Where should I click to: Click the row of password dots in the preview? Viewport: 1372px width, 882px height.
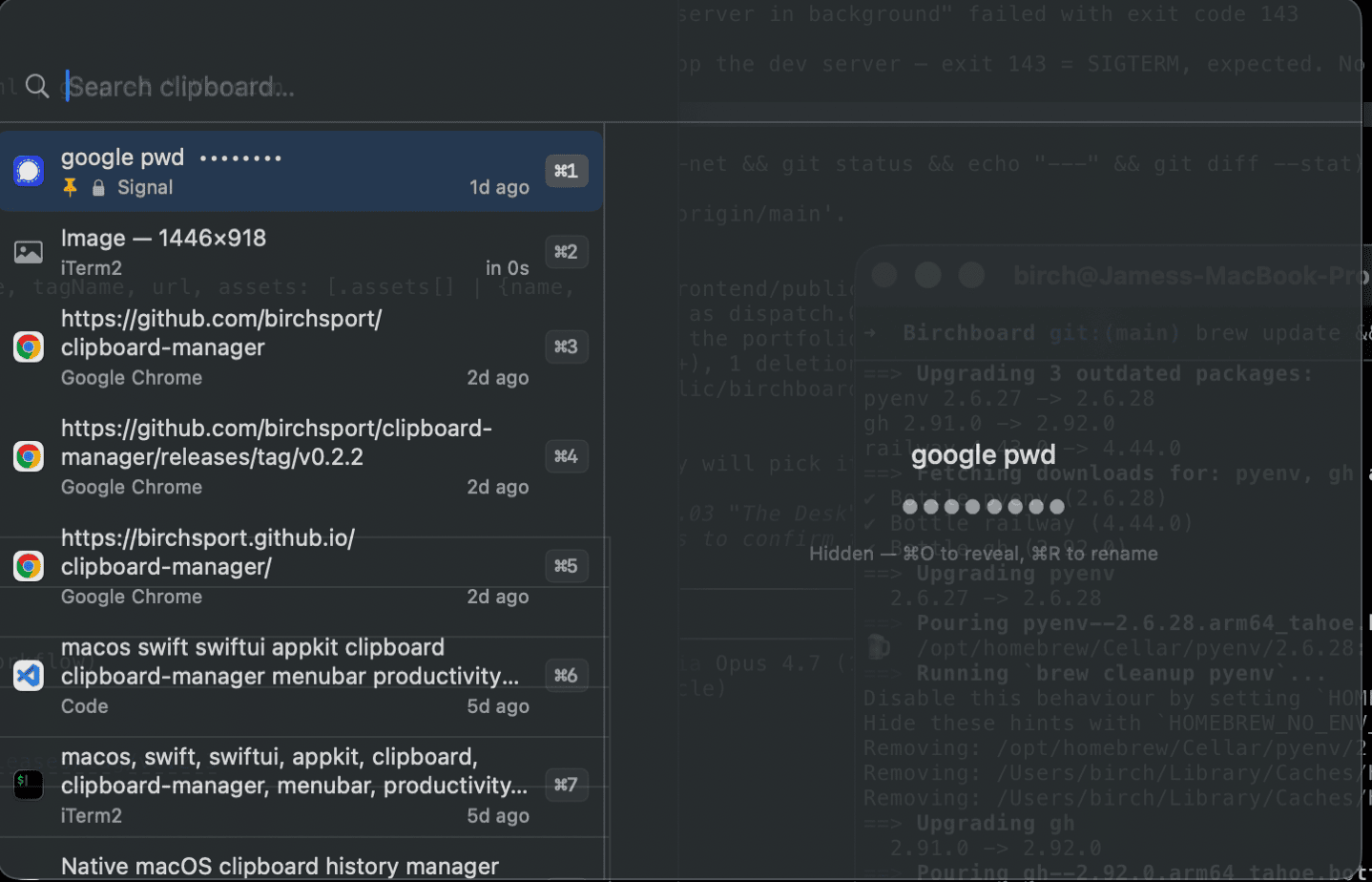tap(983, 507)
